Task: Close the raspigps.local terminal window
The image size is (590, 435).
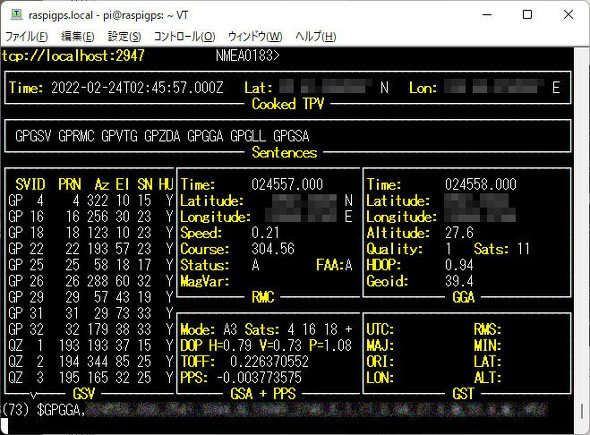Action: [568, 15]
